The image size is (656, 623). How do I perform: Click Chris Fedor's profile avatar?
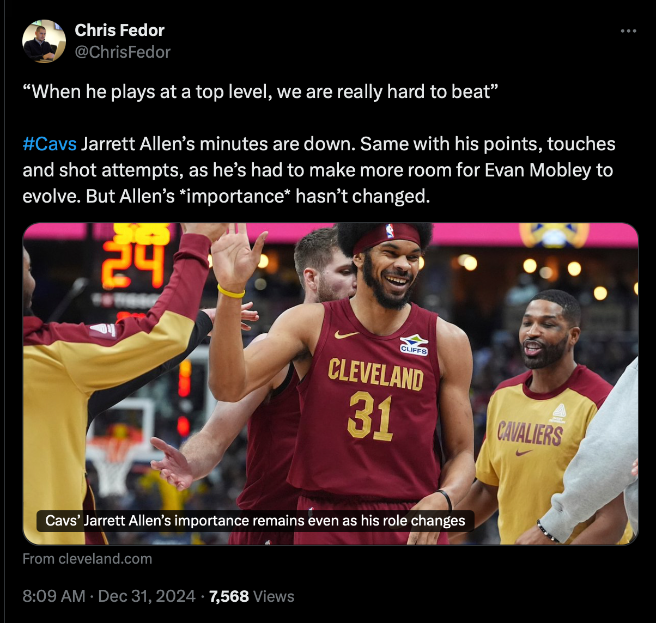click(x=44, y=41)
